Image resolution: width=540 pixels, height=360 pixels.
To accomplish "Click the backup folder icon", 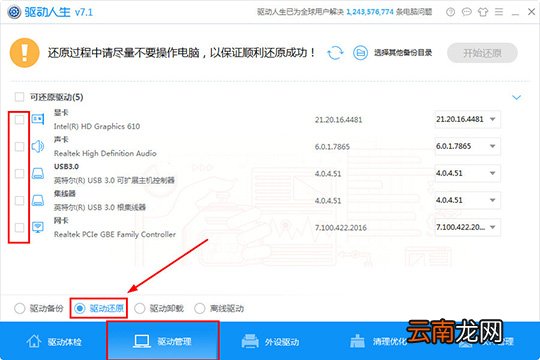I will point(360,53).
